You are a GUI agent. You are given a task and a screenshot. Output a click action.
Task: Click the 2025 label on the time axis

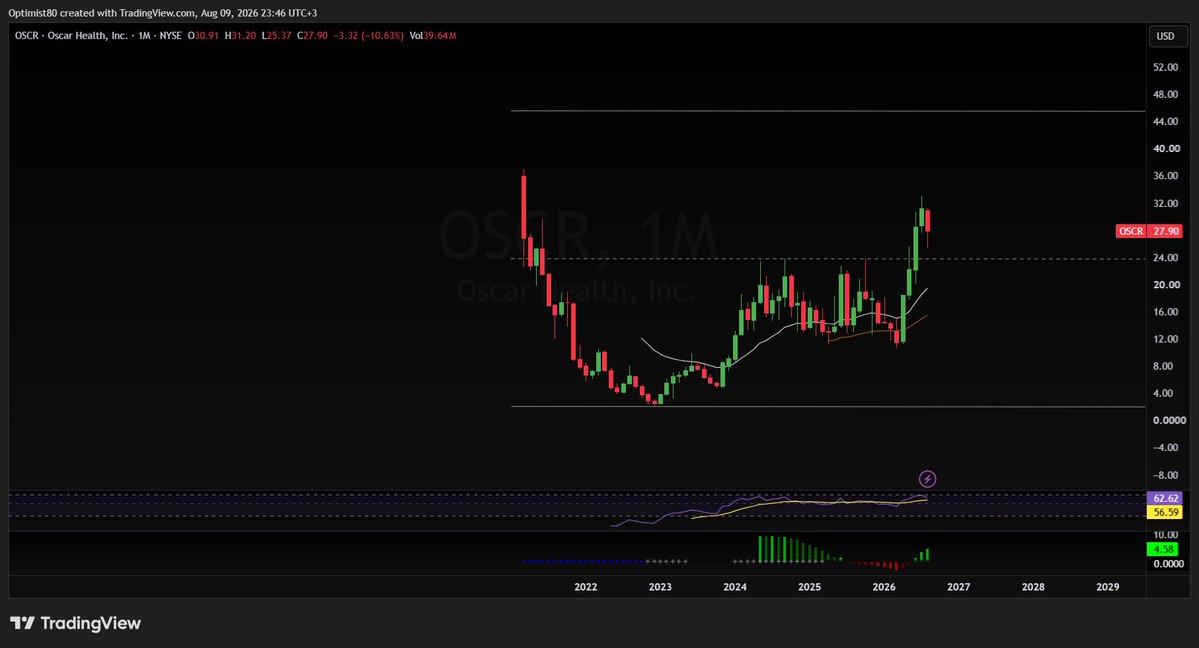tap(809, 587)
